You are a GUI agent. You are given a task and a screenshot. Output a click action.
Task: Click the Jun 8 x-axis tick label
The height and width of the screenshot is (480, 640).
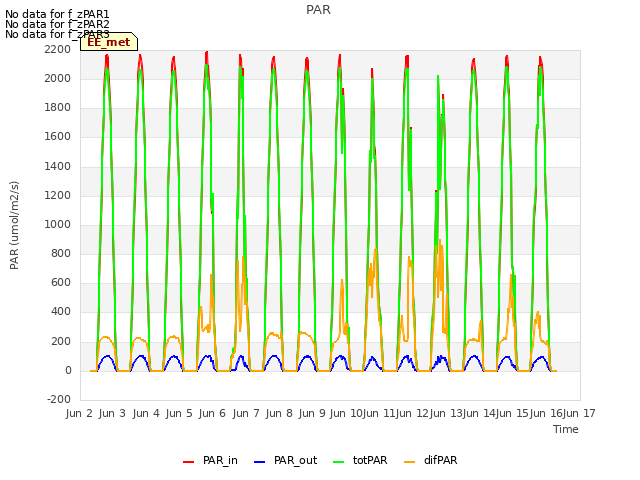tap(279, 413)
